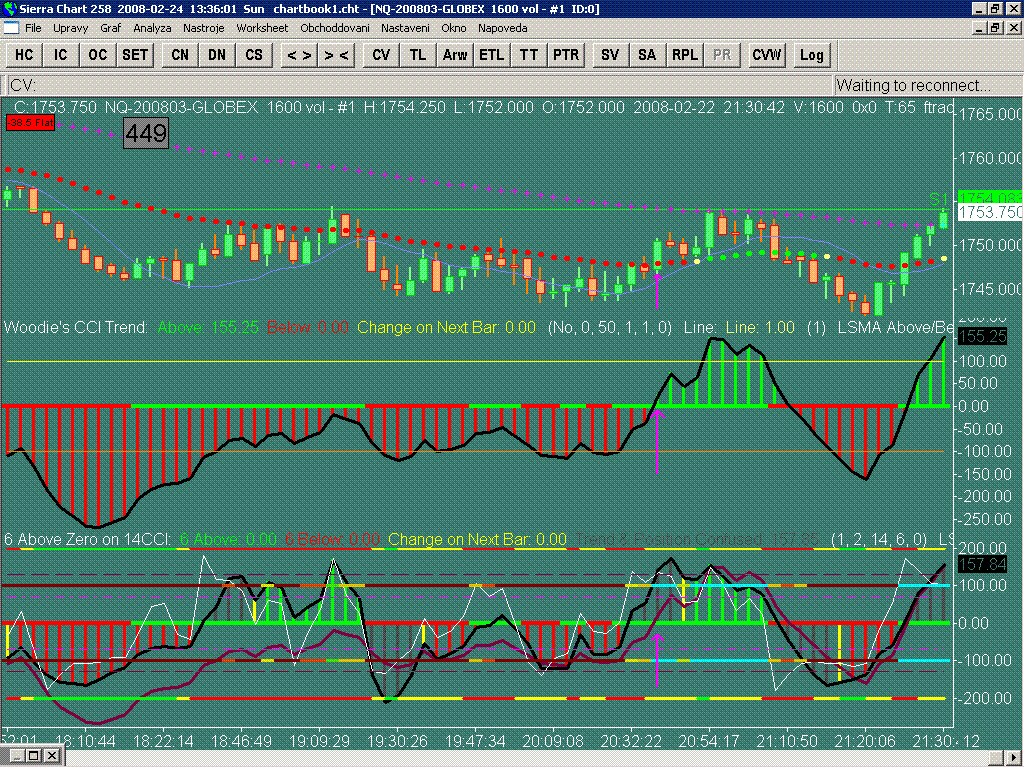Click the '6 Above Zero on 14CCI:' study label

tap(88, 539)
